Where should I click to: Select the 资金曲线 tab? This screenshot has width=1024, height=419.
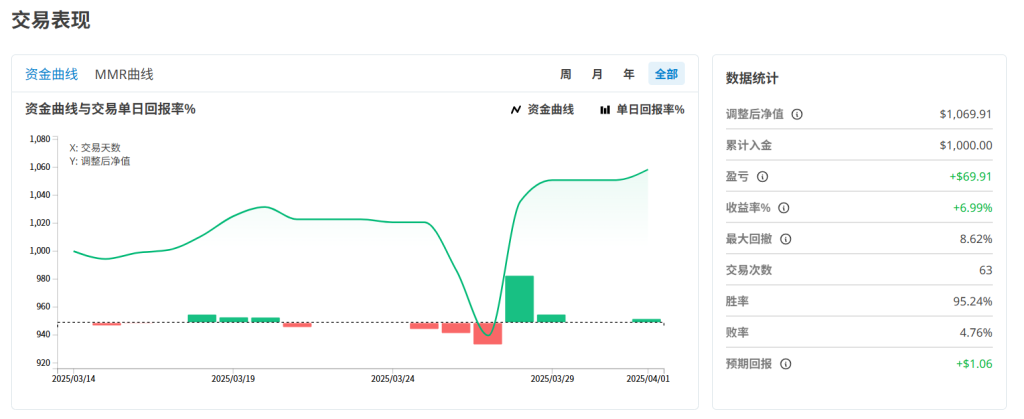point(51,74)
